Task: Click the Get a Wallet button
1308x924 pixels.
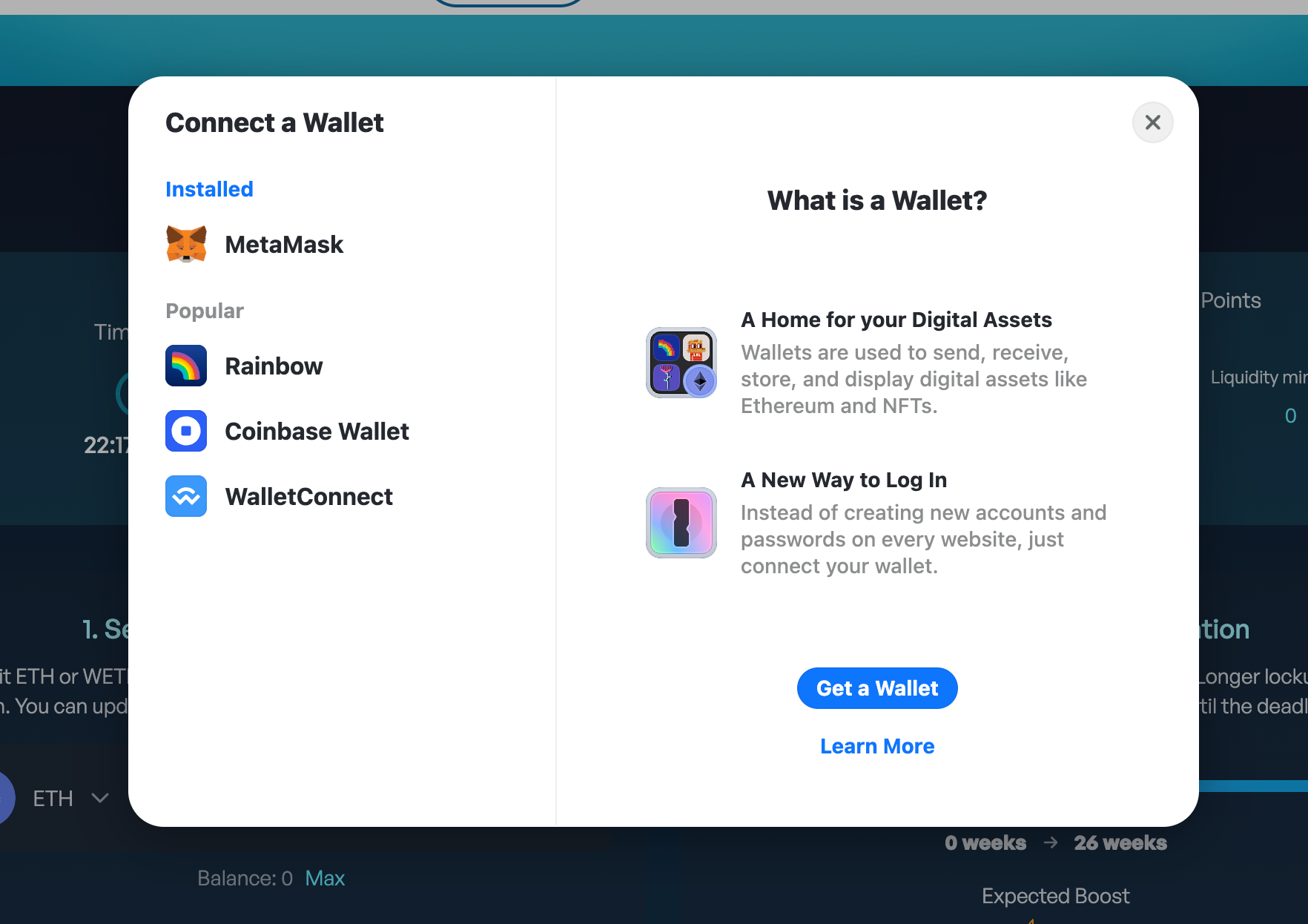Action: point(877,688)
